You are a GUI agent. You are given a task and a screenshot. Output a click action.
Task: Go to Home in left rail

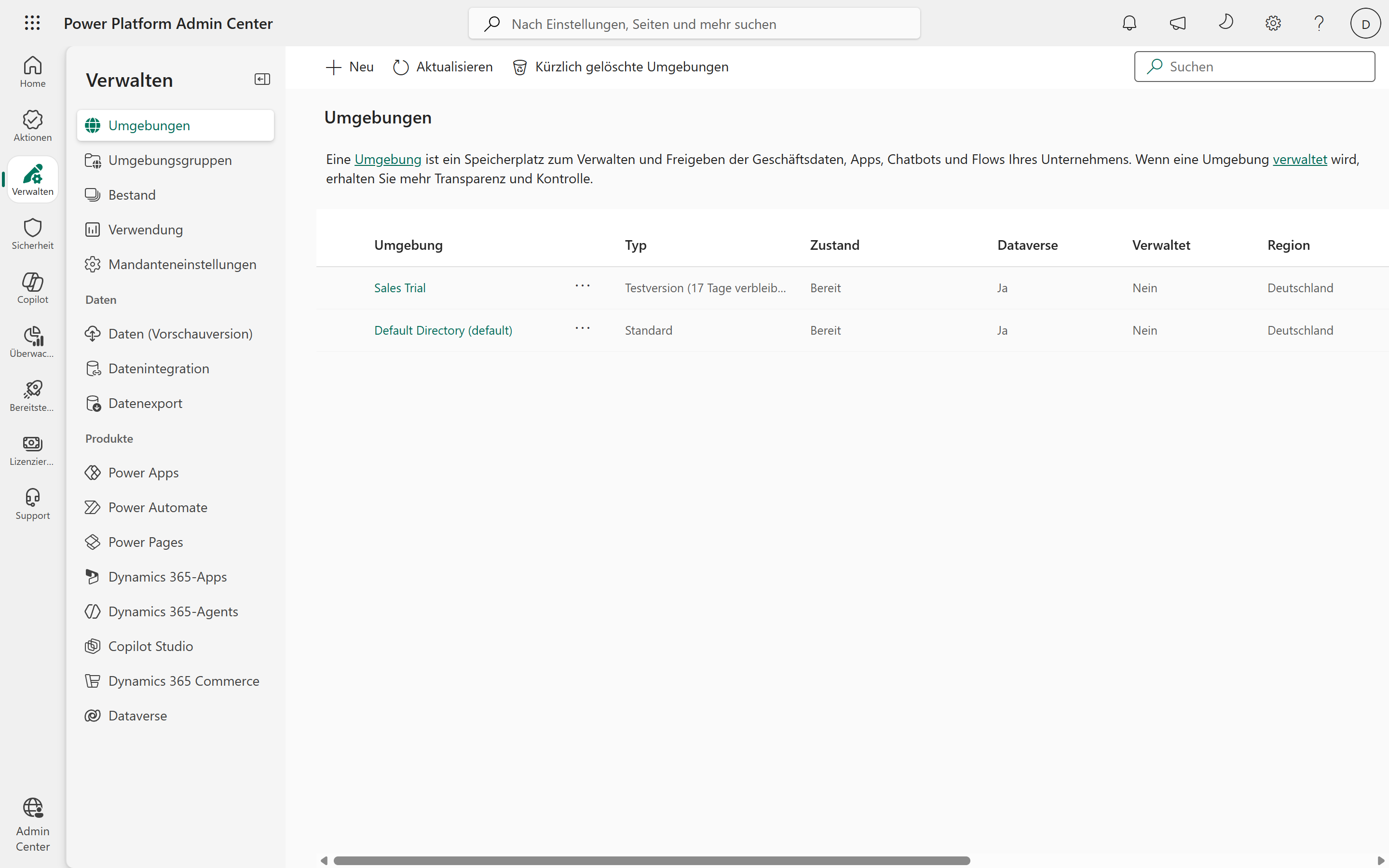33,72
